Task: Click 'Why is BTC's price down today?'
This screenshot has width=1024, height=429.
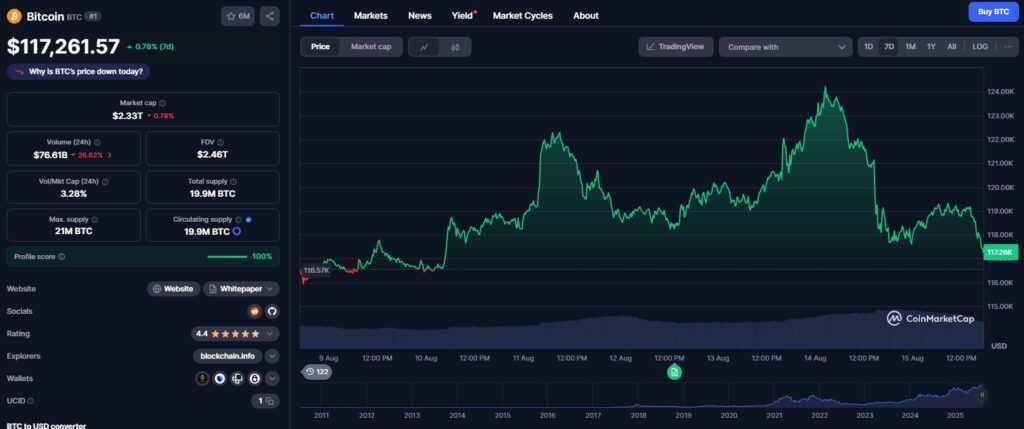Action: point(78,71)
